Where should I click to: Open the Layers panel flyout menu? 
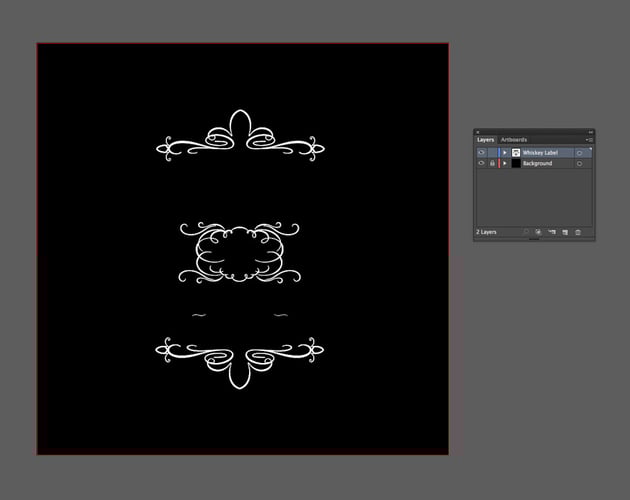click(x=589, y=140)
